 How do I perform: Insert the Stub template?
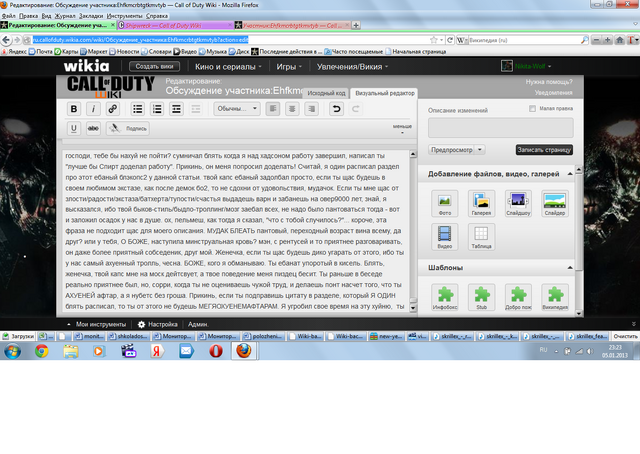click(x=481, y=297)
